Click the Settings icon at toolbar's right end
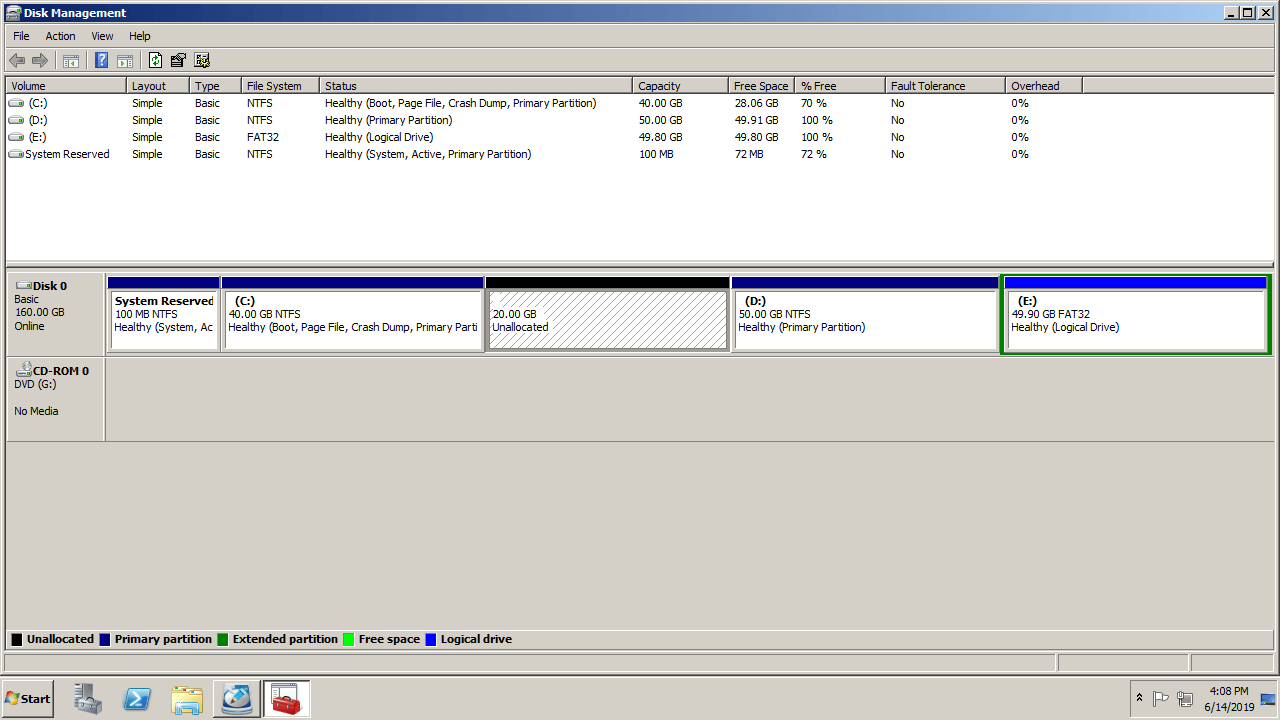The image size is (1280, 720). pos(202,60)
